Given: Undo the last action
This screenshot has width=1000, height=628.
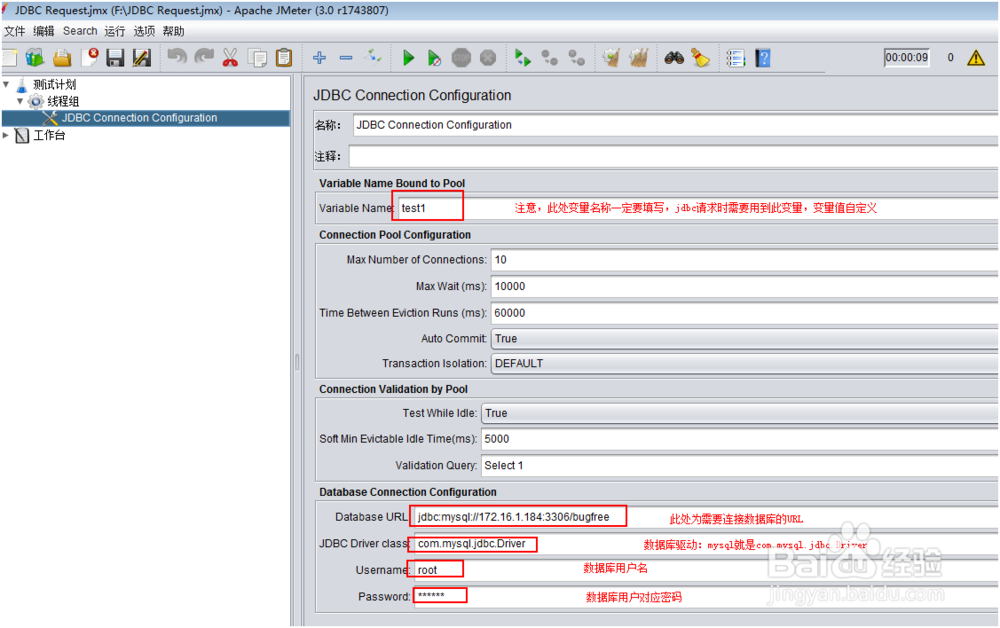Looking at the screenshot, I should click(x=177, y=57).
